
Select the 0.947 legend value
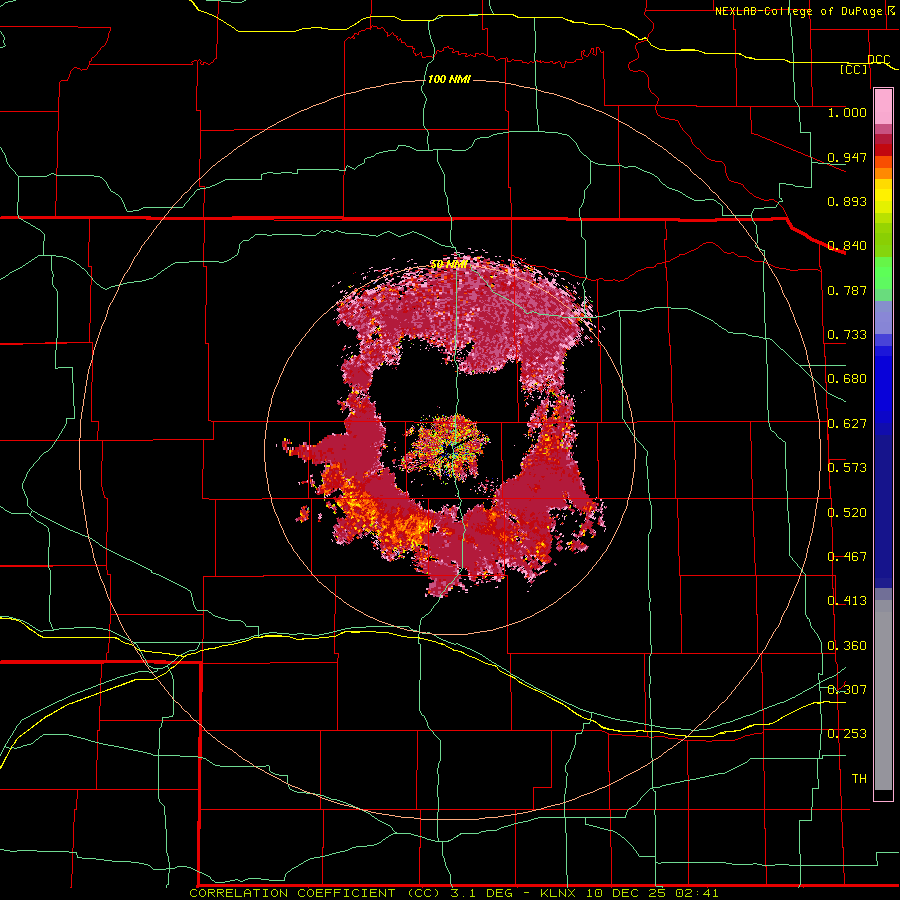click(847, 157)
